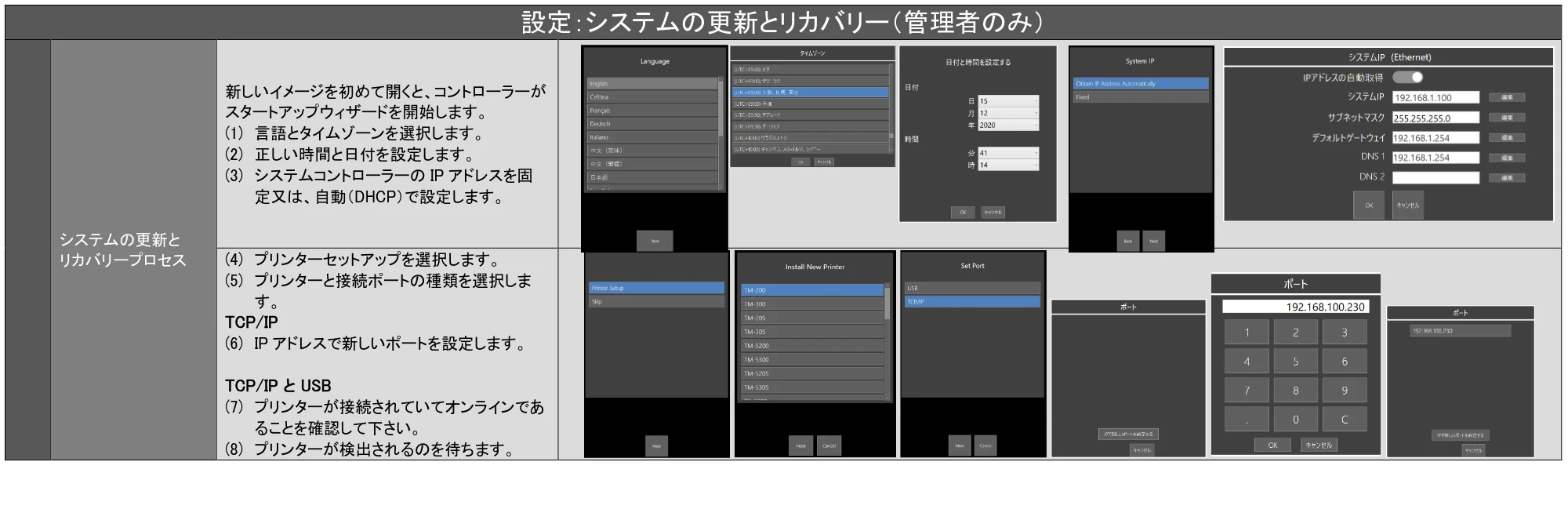Select Fixed in the System IP list
The image size is (1568, 531).
pyautogui.click(x=1141, y=97)
